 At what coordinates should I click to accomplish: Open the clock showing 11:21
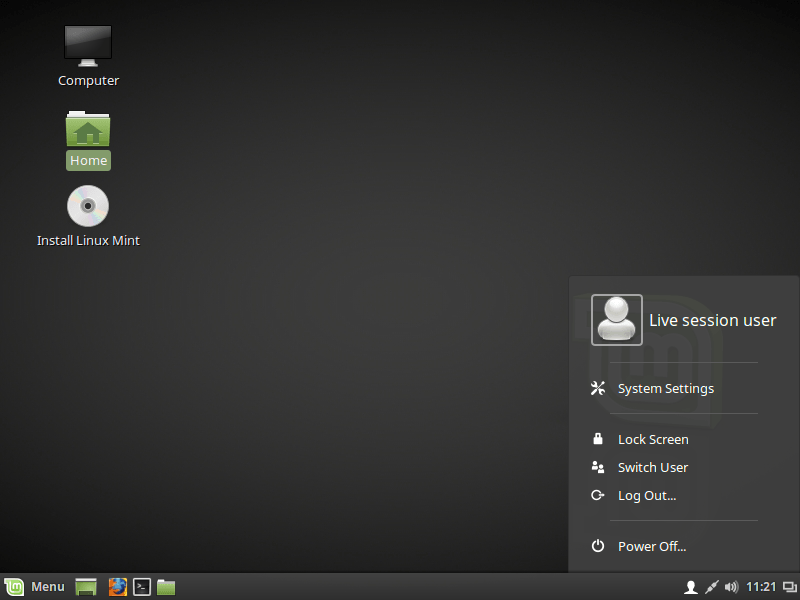761,587
